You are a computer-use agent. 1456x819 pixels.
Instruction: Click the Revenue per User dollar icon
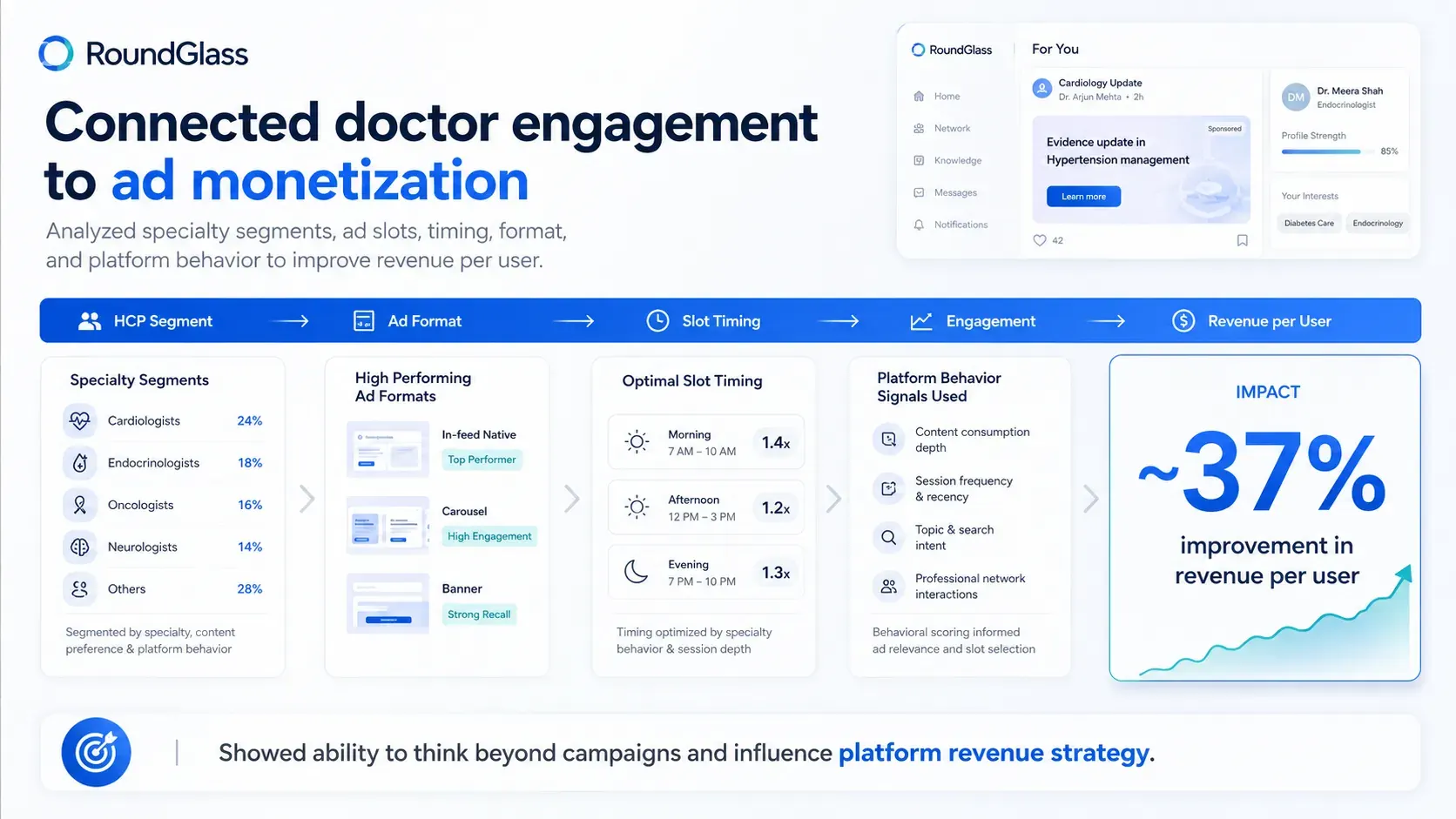[x=1183, y=321]
